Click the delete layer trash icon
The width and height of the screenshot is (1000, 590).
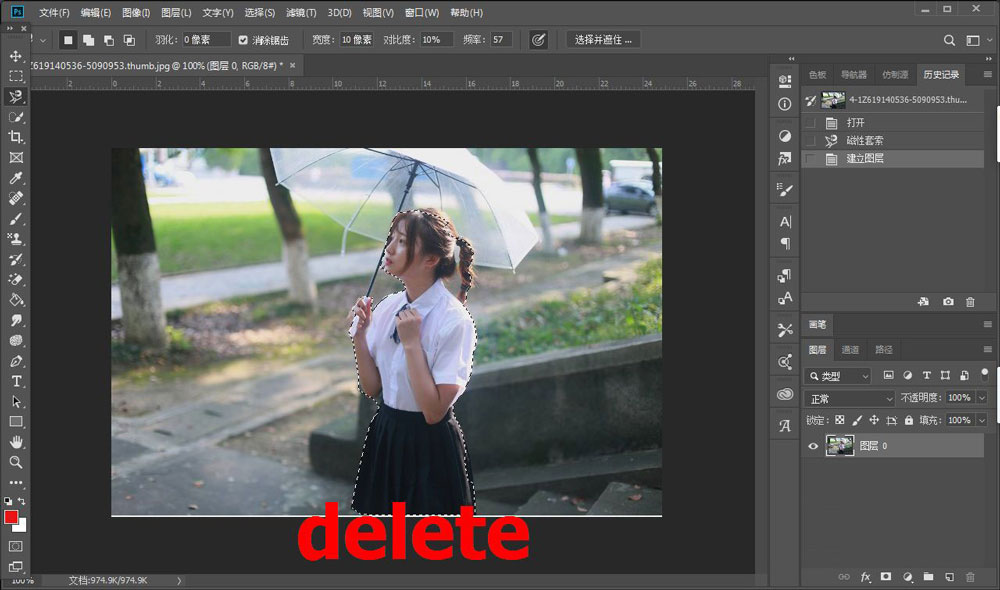[970, 577]
